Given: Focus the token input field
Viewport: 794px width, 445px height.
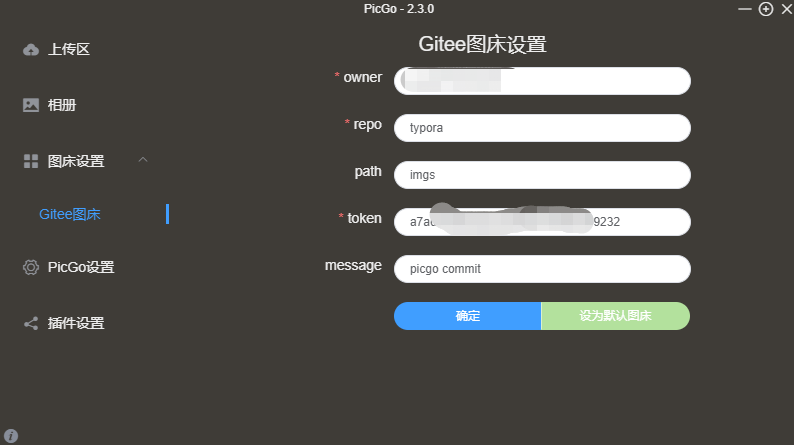Looking at the screenshot, I should pos(542,222).
